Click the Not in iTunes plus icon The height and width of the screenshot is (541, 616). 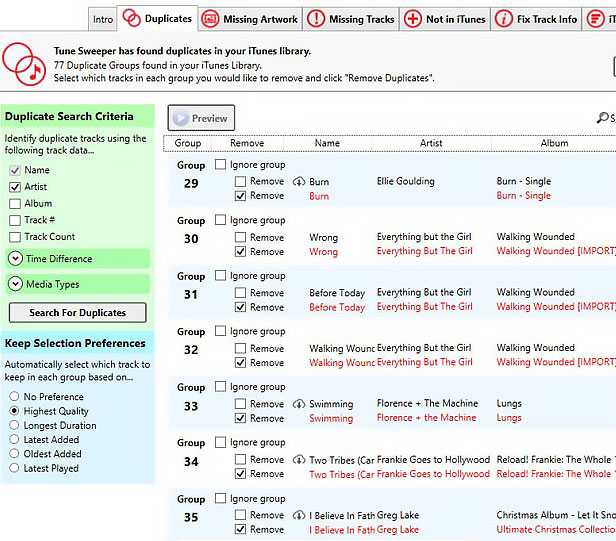click(x=413, y=19)
